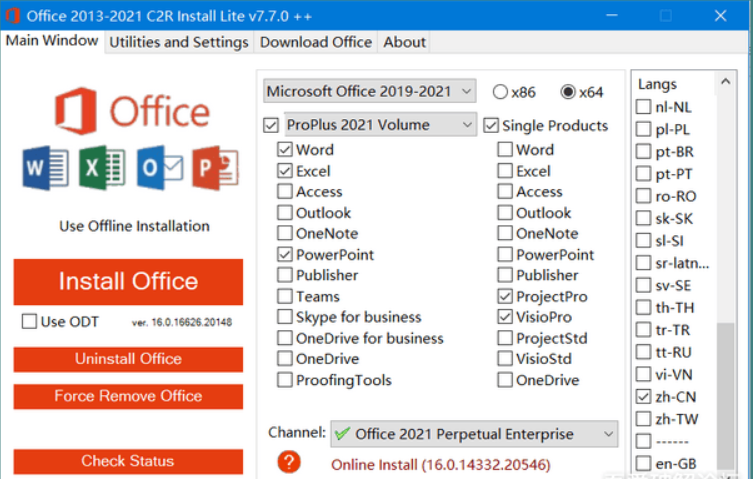
Task: Check Outlook under Single Products
Action: click(505, 212)
